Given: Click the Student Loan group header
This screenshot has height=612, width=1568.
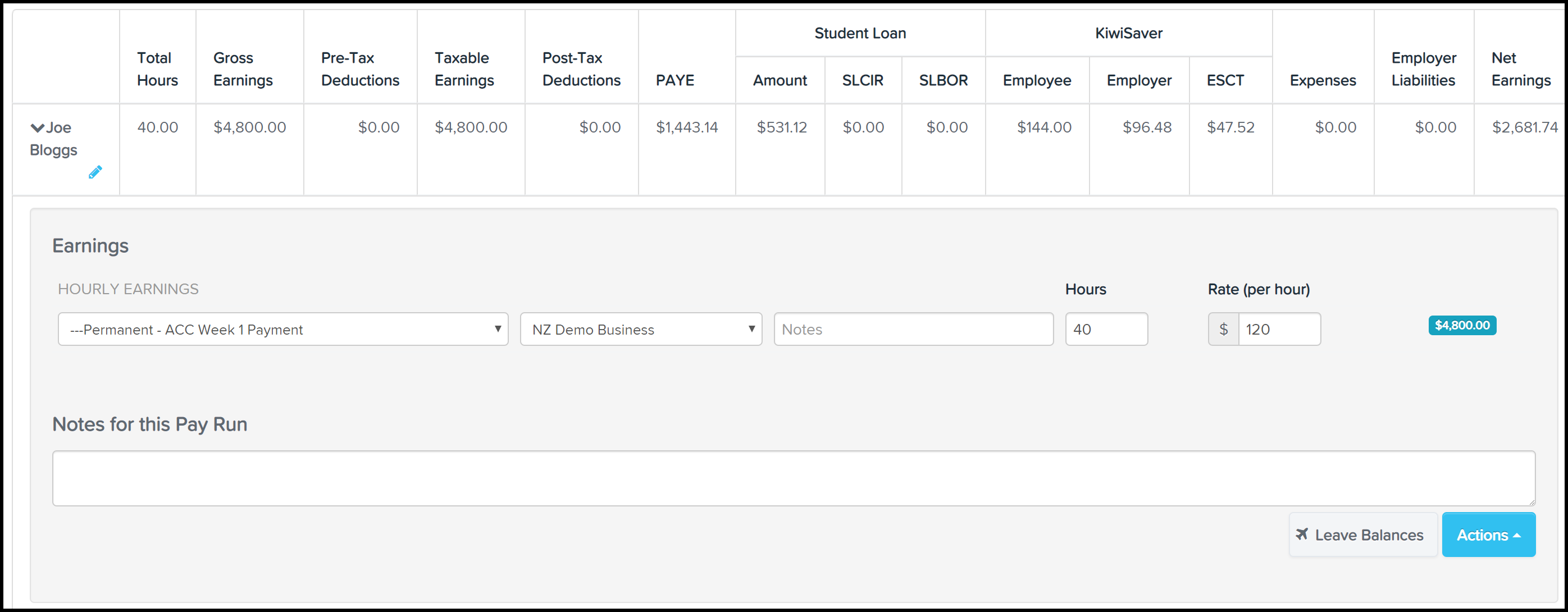Looking at the screenshot, I should 859,34.
